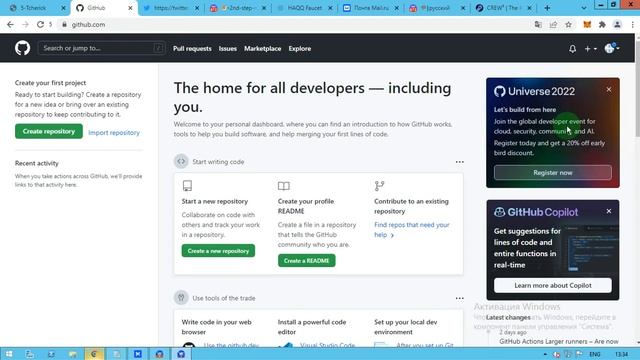Click the github.com address bar
The height and width of the screenshot is (360, 640).
click(294, 24)
